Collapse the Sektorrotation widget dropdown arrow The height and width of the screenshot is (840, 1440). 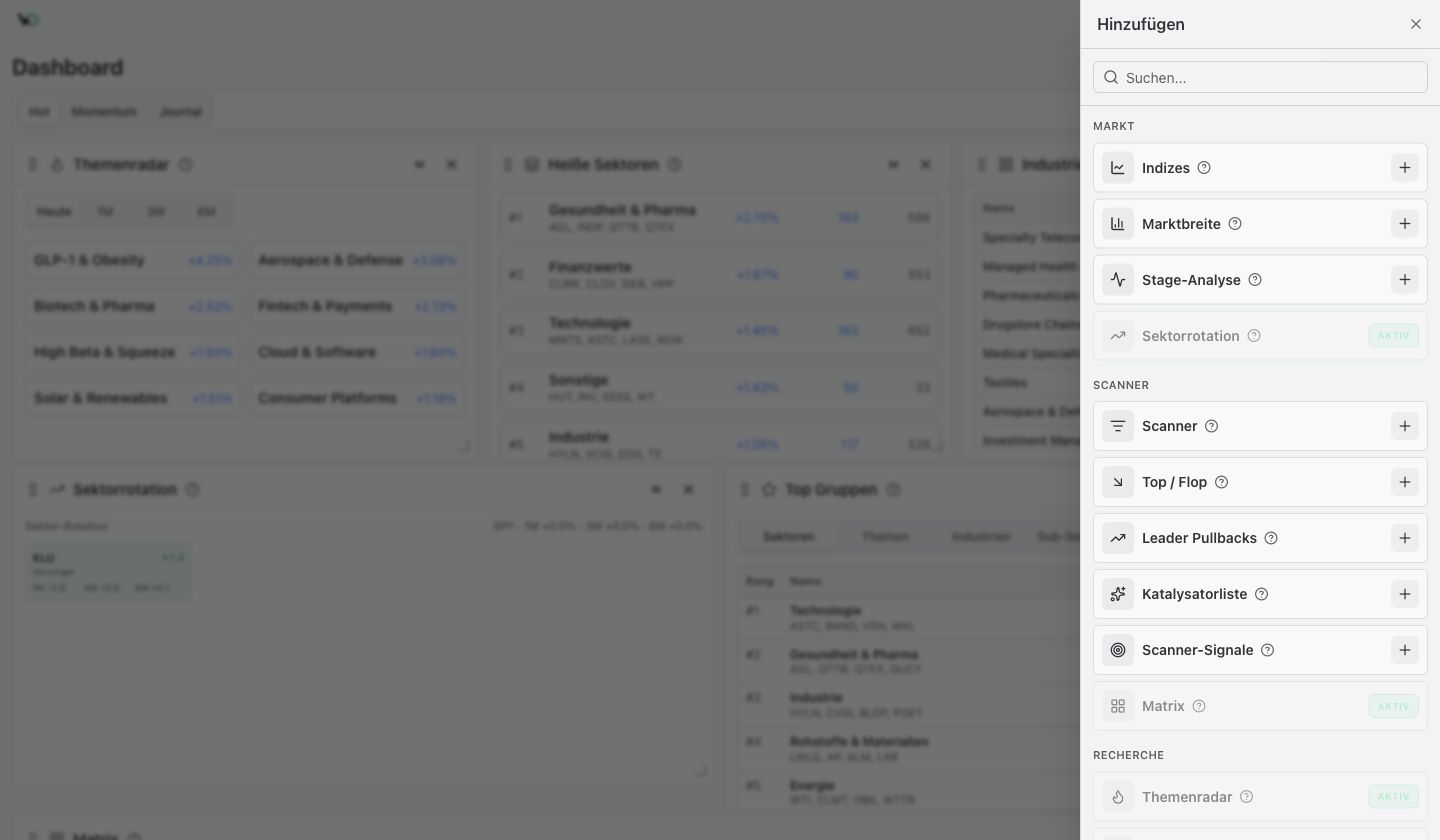tap(656, 489)
